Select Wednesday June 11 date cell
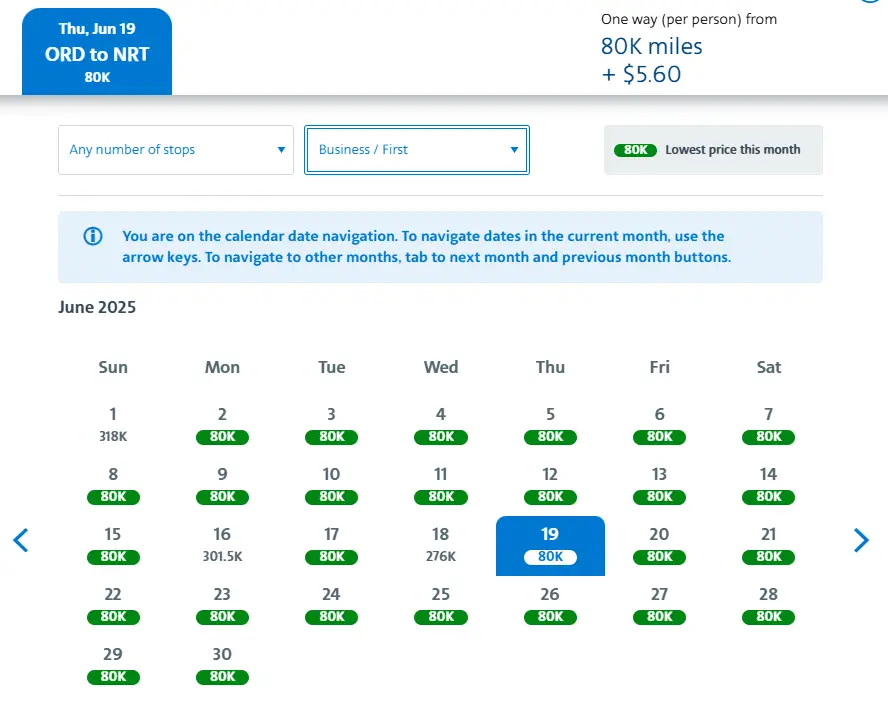888x706 pixels. click(x=441, y=484)
